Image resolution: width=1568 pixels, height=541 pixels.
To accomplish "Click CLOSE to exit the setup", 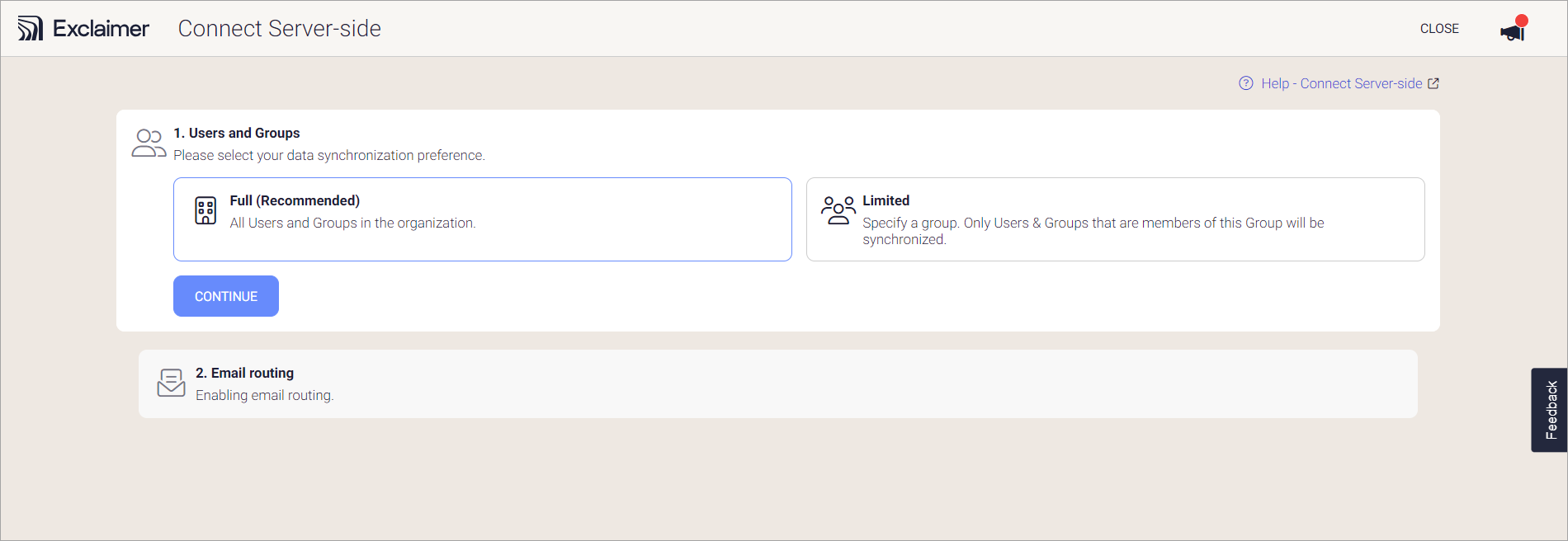I will (1439, 28).
